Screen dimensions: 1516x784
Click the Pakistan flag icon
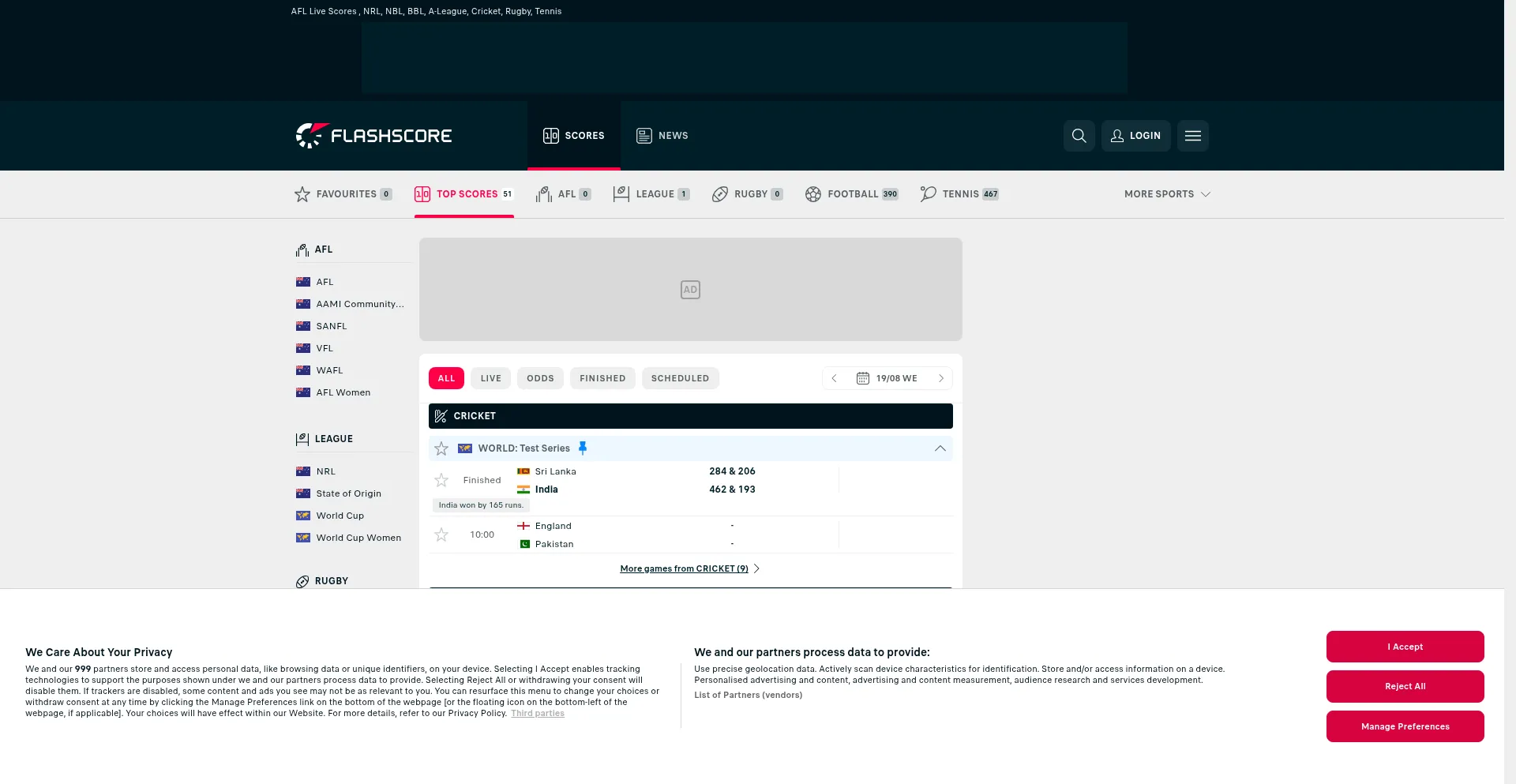(x=525, y=544)
